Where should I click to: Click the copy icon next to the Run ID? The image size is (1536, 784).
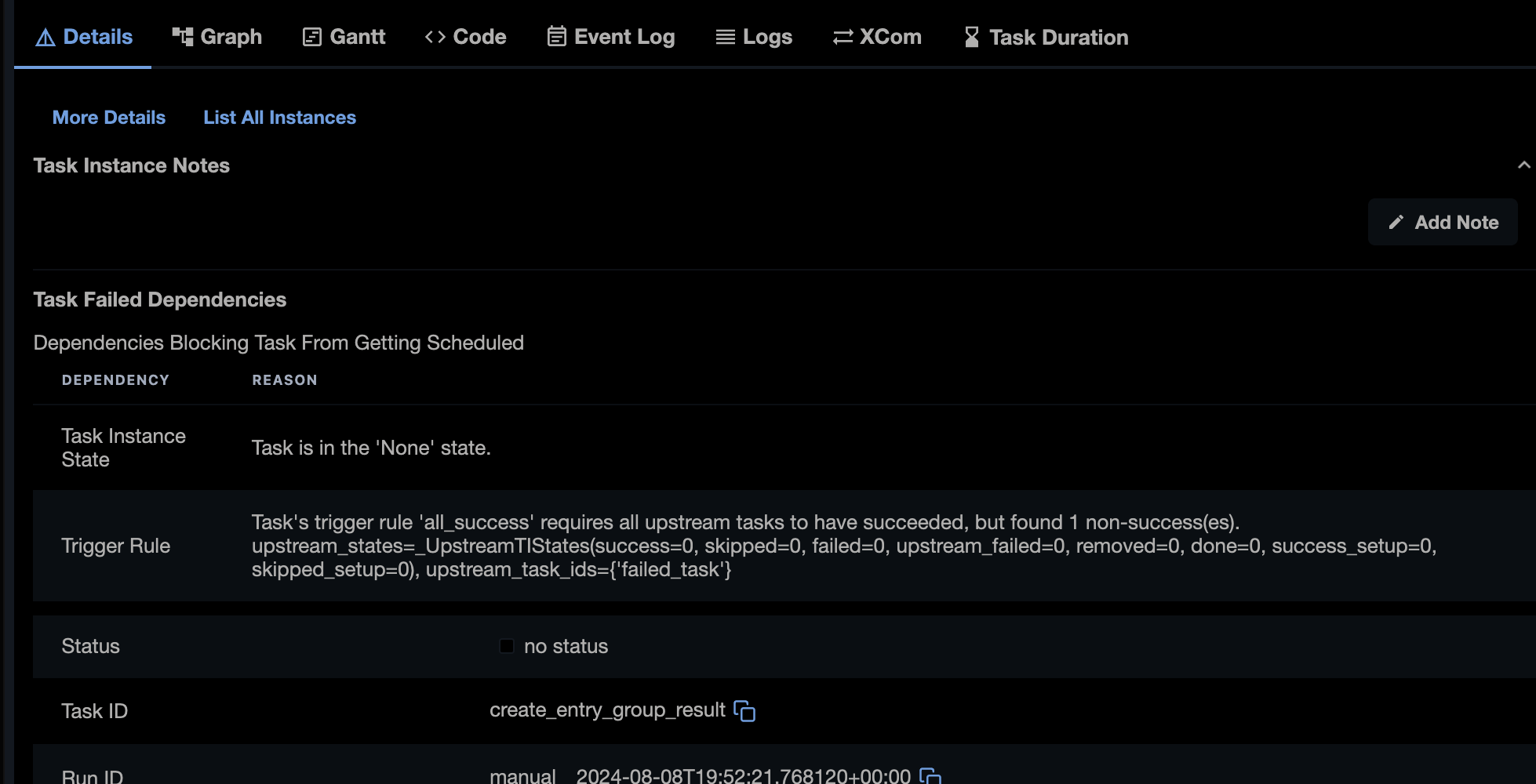click(x=930, y=775)
